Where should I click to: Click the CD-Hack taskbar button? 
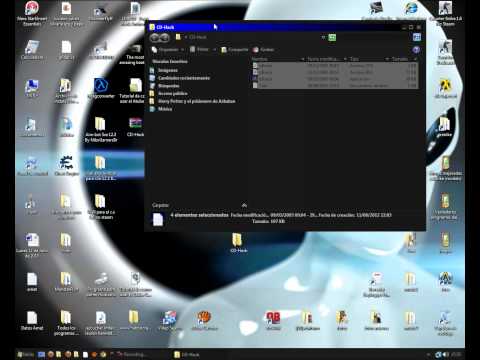187,354
